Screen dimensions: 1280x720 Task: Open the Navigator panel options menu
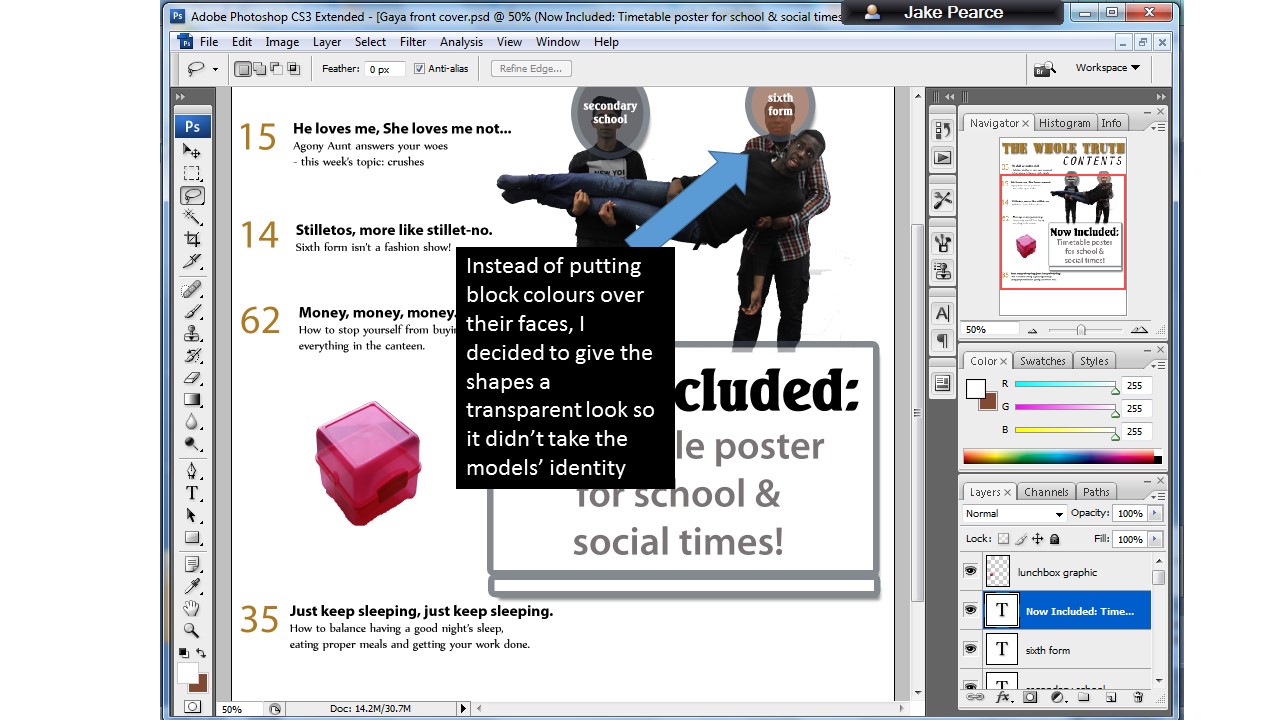1158,126
